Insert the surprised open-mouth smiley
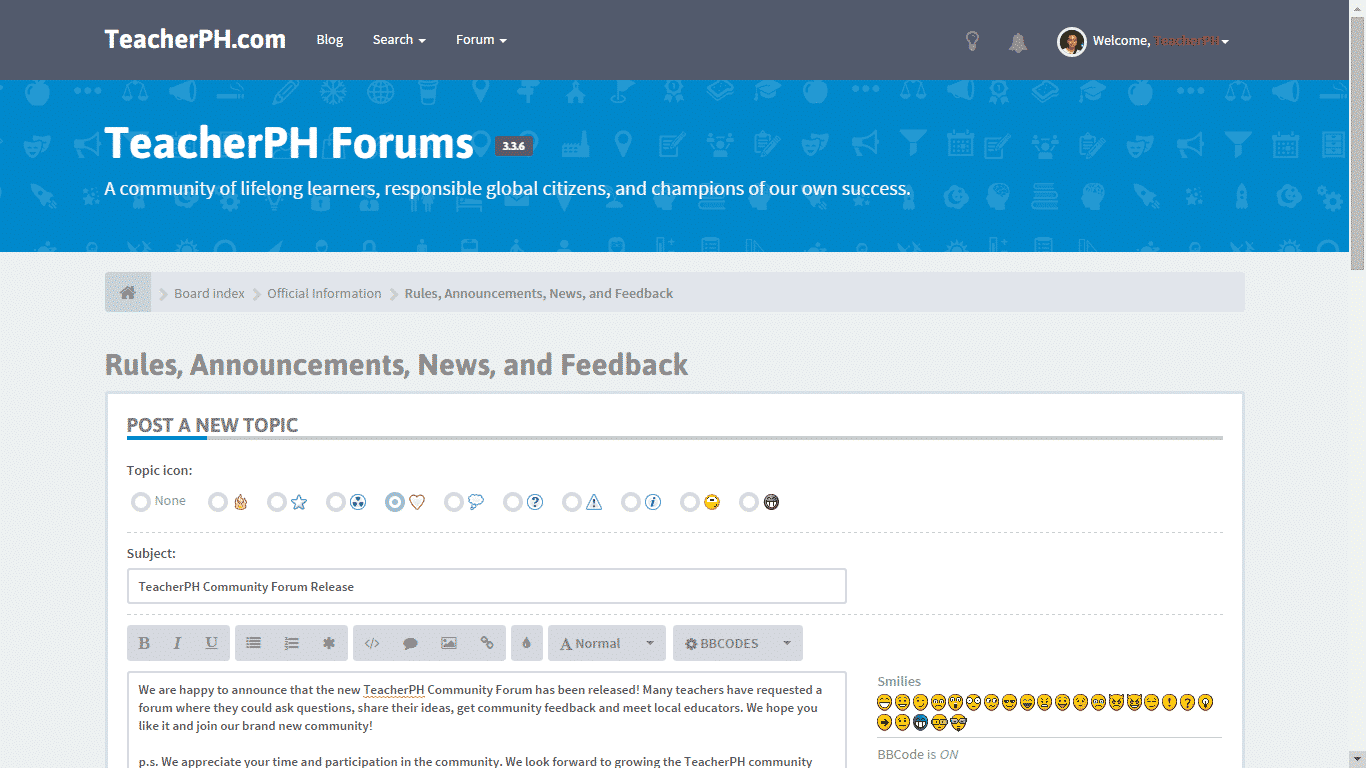The height and width of the screenshot is (768, 1366). 956,703
